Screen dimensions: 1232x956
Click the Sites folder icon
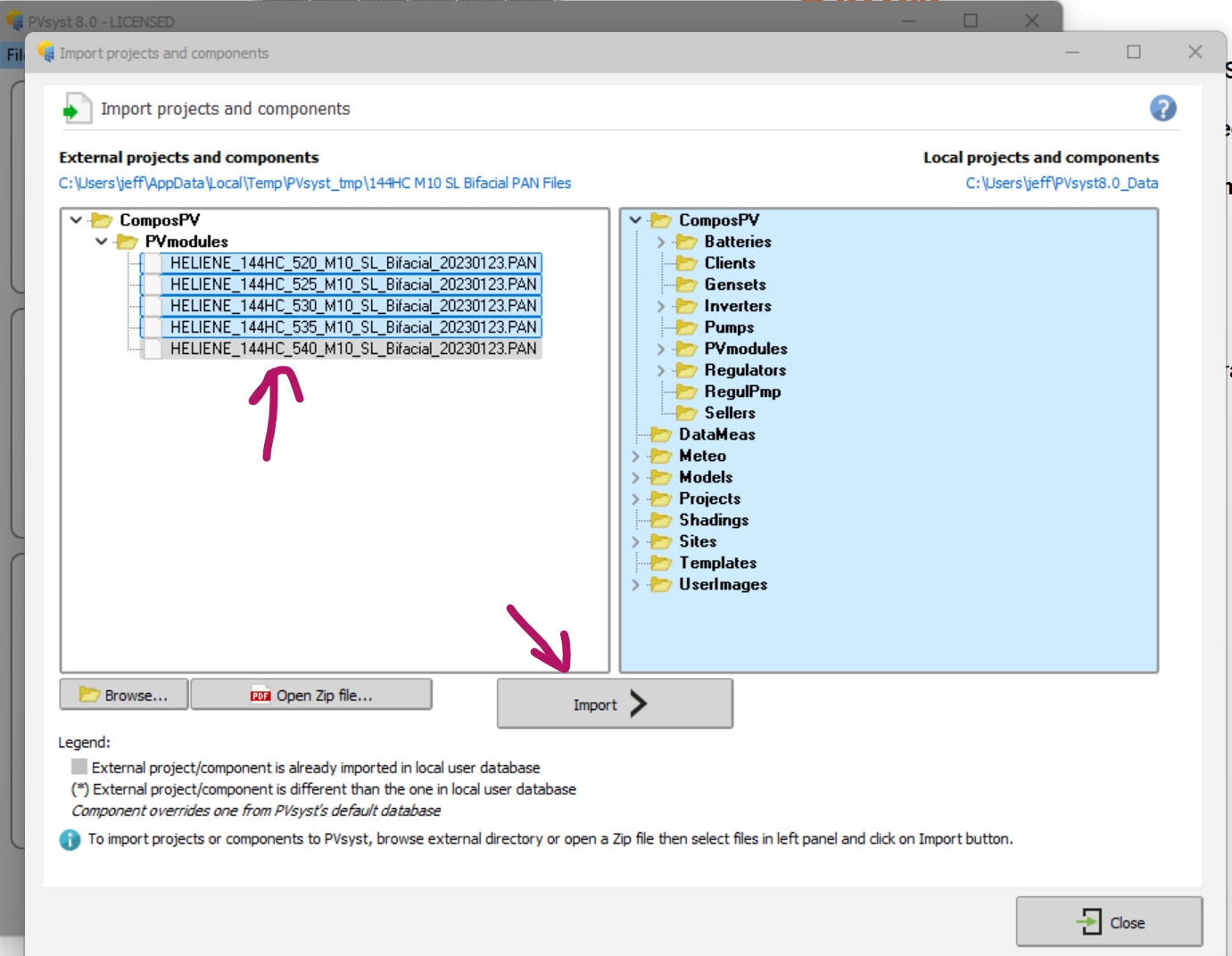click(661, 541)
